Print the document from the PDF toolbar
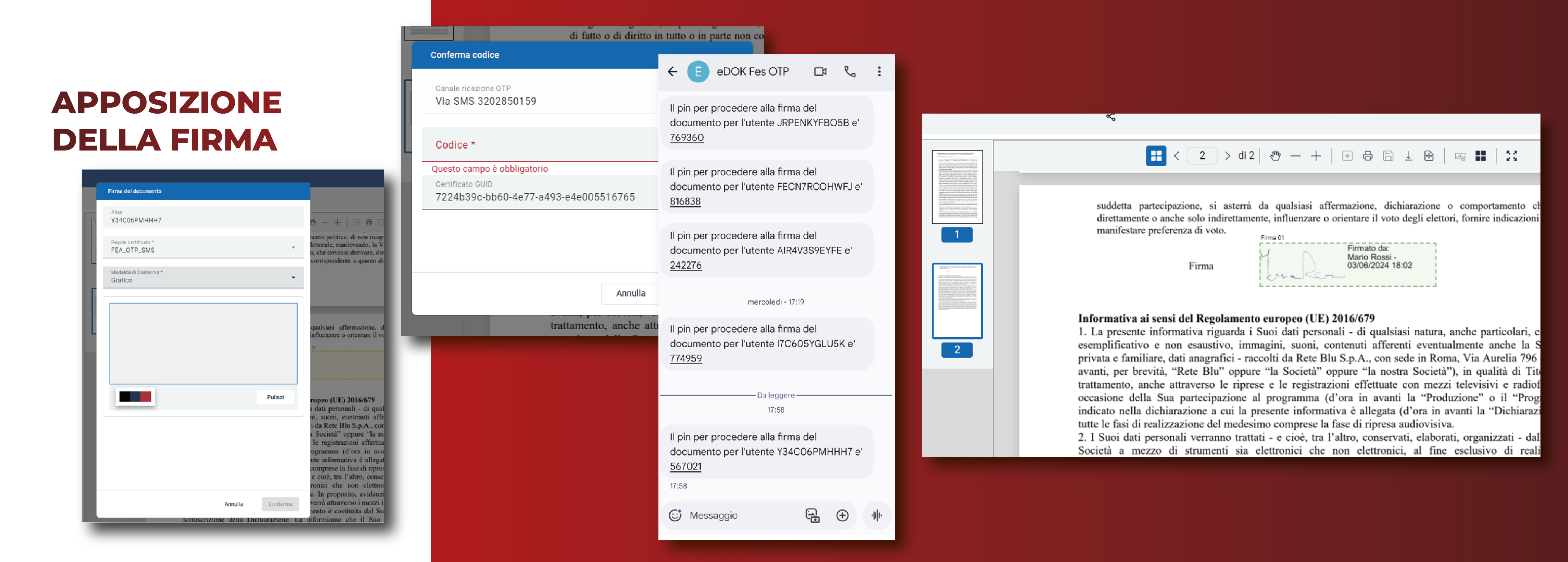The width and height of the screenshot is (1568, 562). point(1368,156)
